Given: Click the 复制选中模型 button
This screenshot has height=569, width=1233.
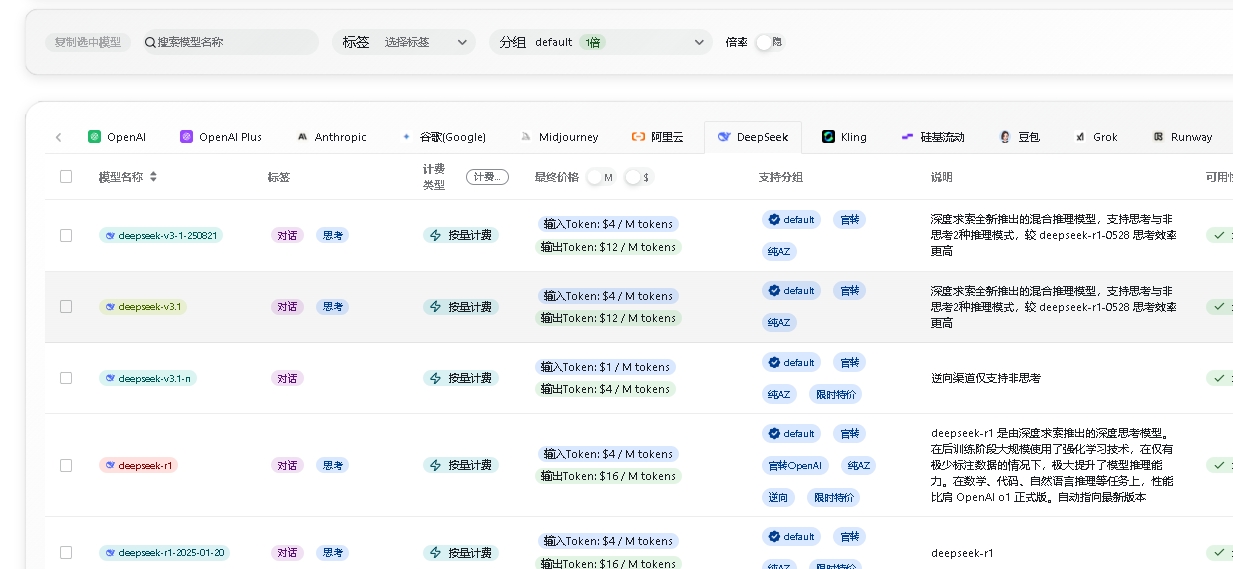Looking at the screenshot, I should pos(88,42).
